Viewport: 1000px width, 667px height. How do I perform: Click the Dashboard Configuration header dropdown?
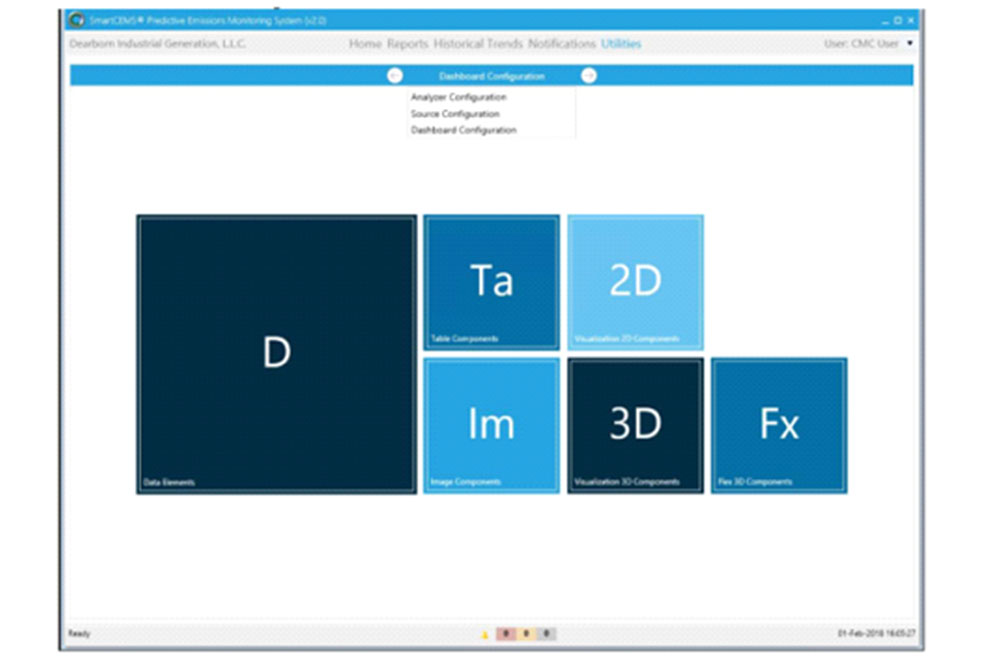pos(491,76)
